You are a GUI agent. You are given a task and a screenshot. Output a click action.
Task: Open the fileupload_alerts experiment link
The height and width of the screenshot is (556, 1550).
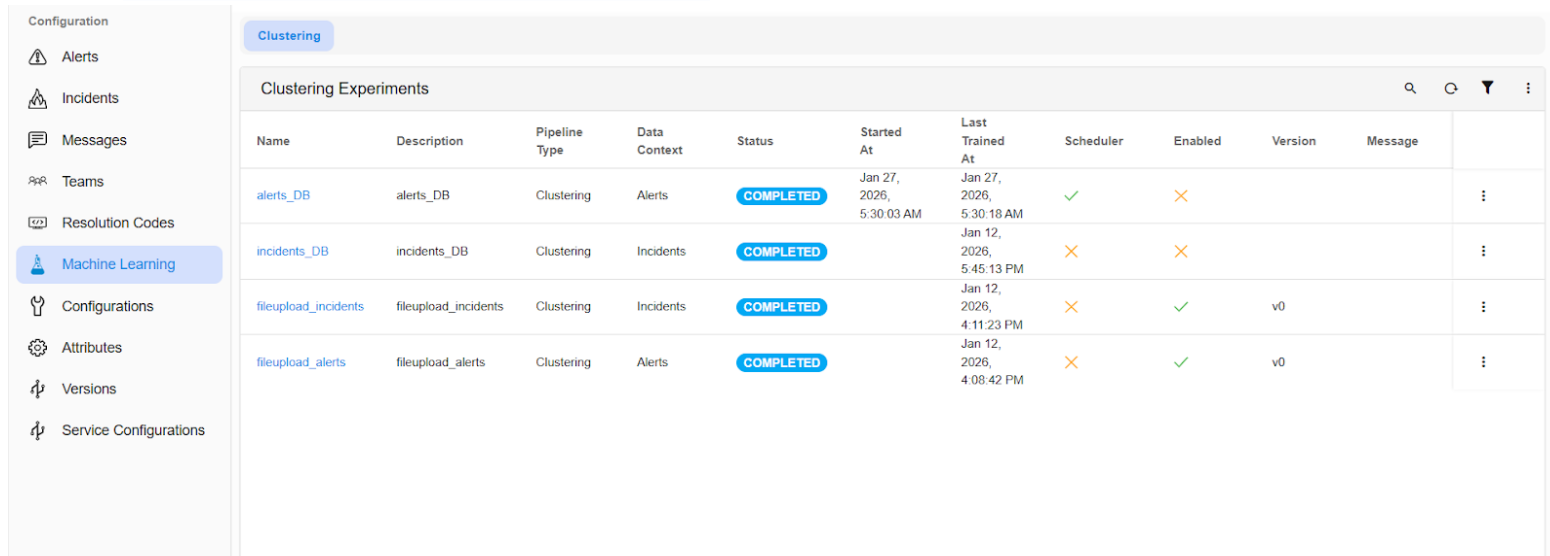301,362
